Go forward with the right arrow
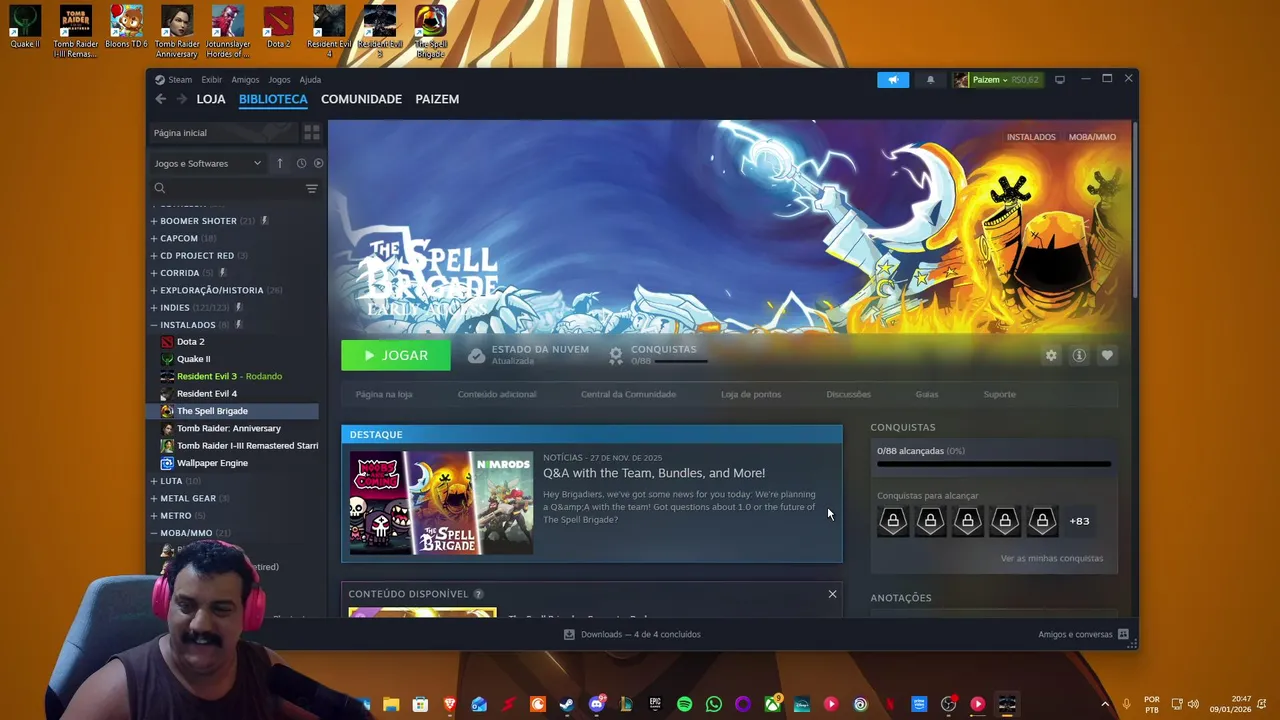Viewport: 1280px width, 720px height. [x=181, y=99]
